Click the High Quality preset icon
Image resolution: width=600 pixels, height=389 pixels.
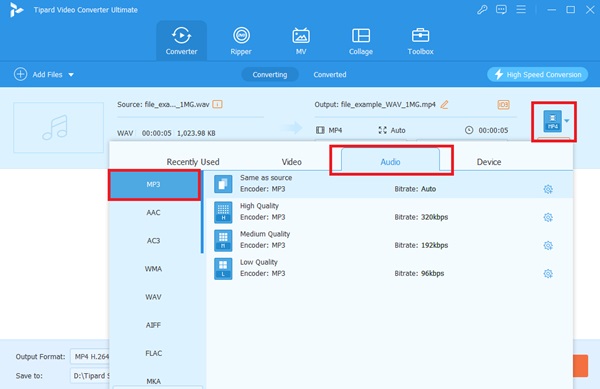click(x=223, y=212)
